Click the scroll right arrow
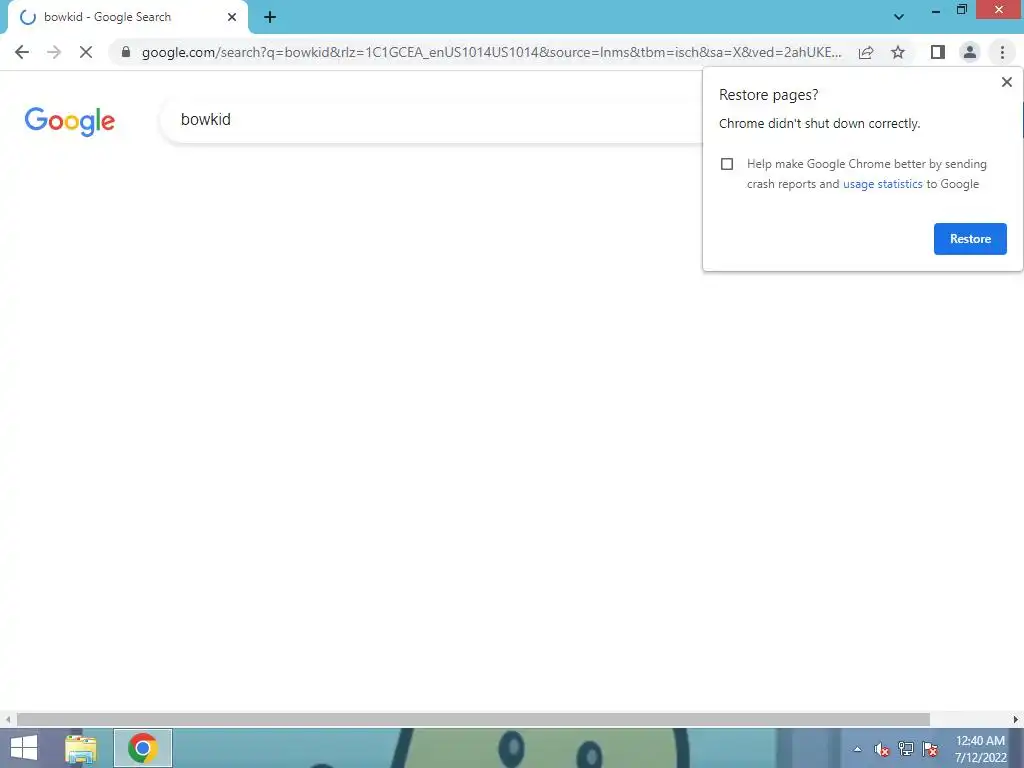 tap(1016, 720)
